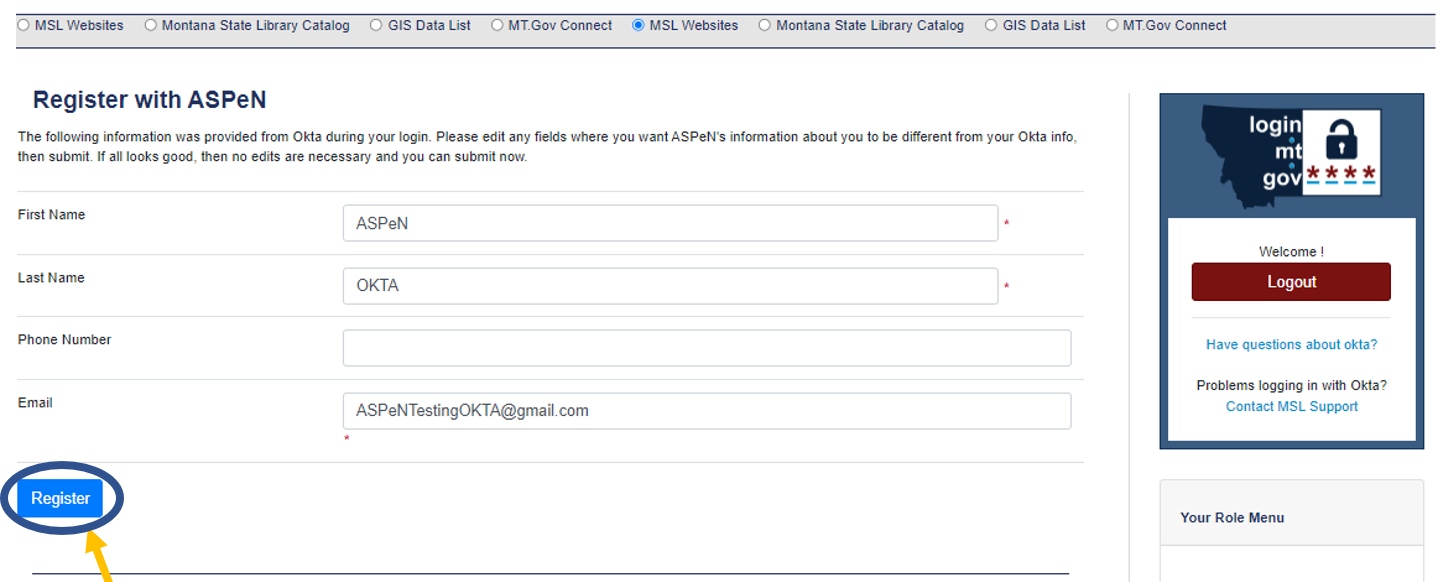
Task: Choose the first Montana State Library Catalog option
Action: pyautogui.click(x=151, y=25)
